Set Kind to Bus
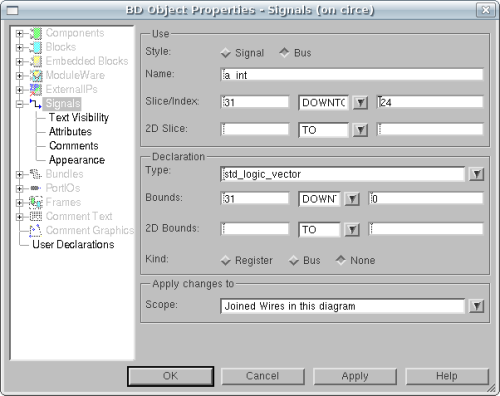This screenshot has height=396, width=500. click(294, 260)
